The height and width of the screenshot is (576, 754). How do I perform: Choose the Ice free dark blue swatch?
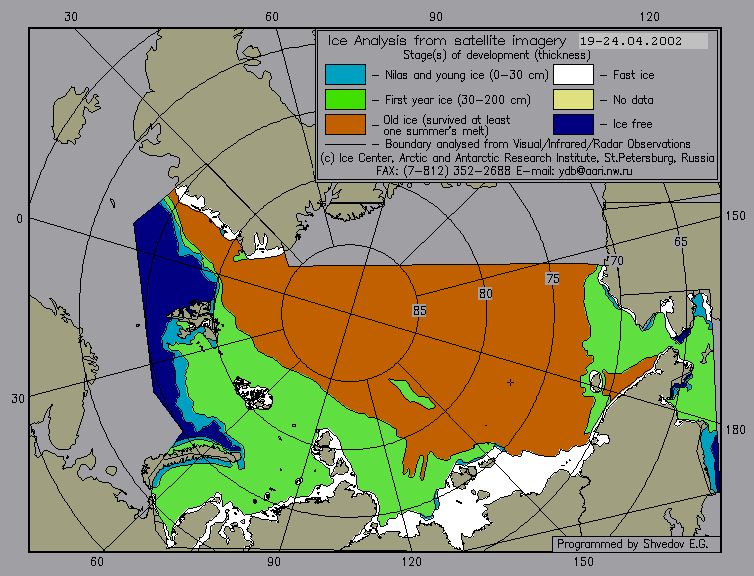tap(573, 124)
